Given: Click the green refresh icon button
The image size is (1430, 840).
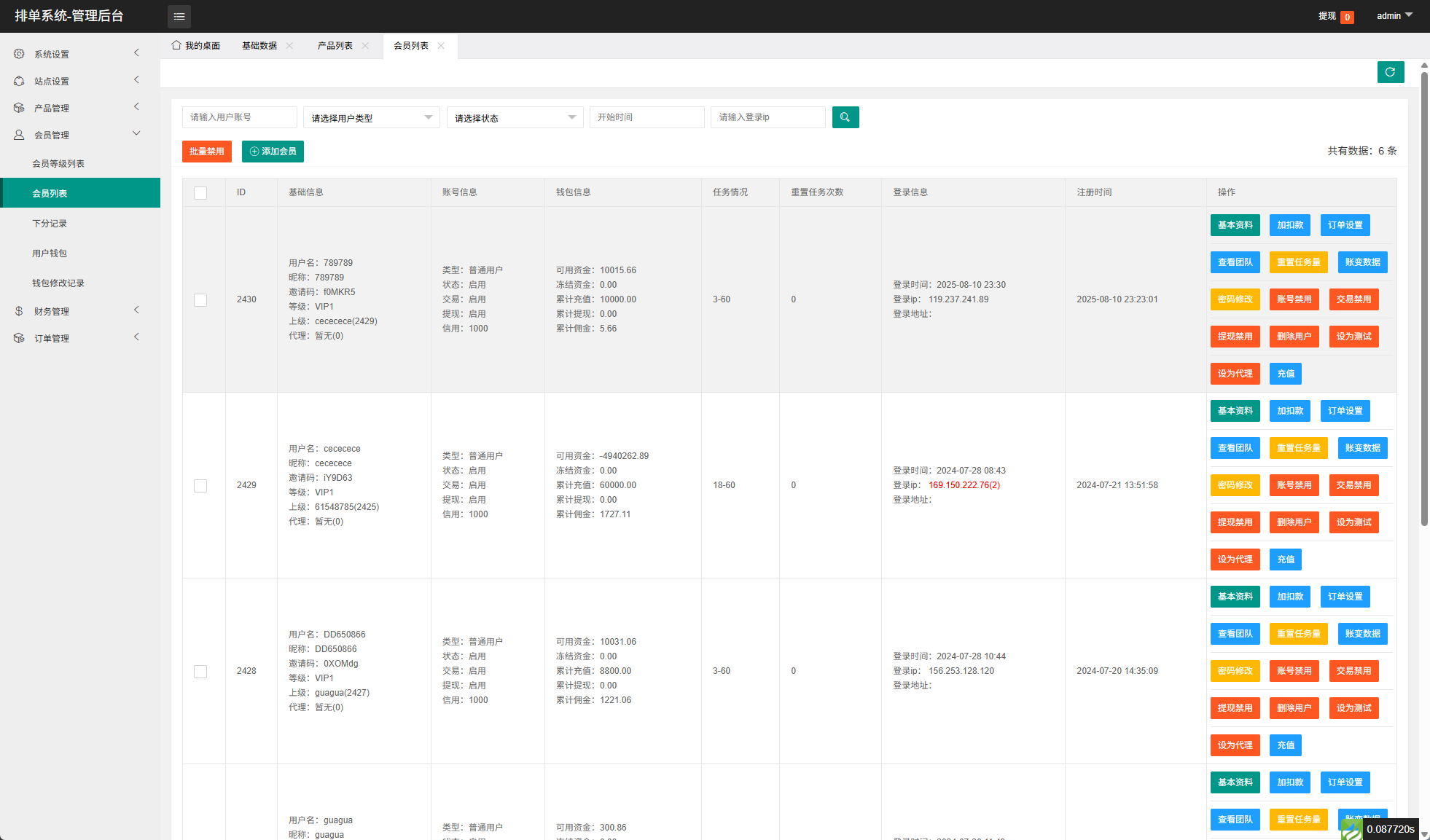Looking at the screenshot, I should pos(1390,72).
